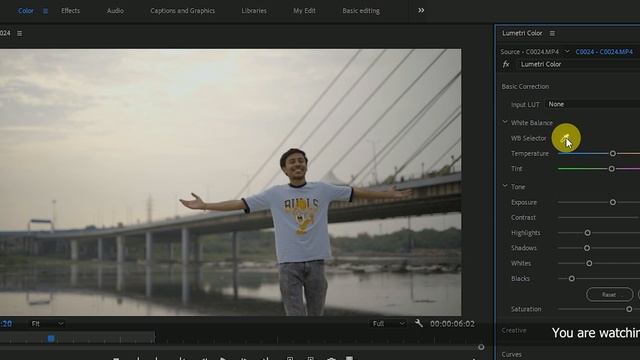
Task: Switch to the Libraries workspace
Action: click(254, 11)
